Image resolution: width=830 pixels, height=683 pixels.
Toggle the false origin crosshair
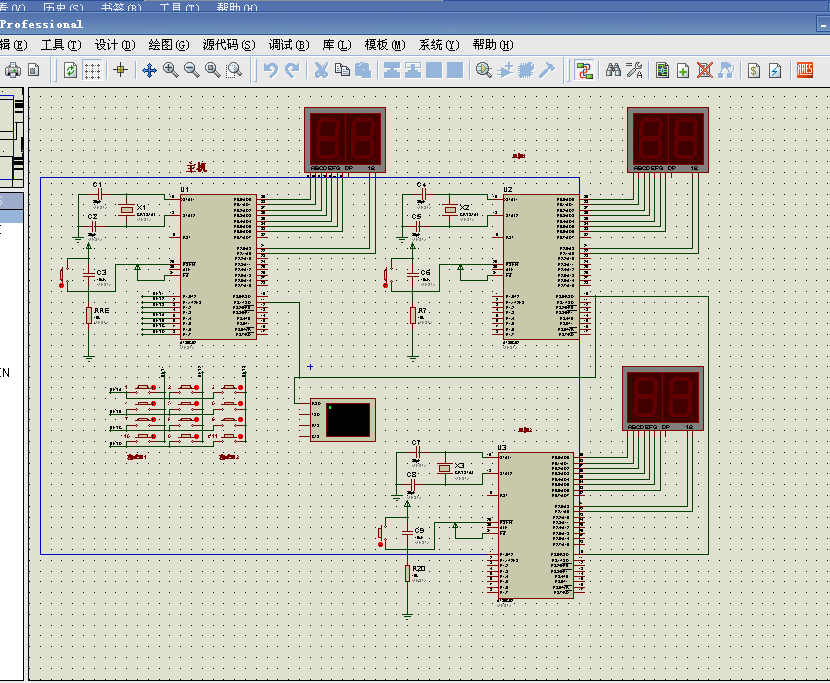click(x=121, y=70)
